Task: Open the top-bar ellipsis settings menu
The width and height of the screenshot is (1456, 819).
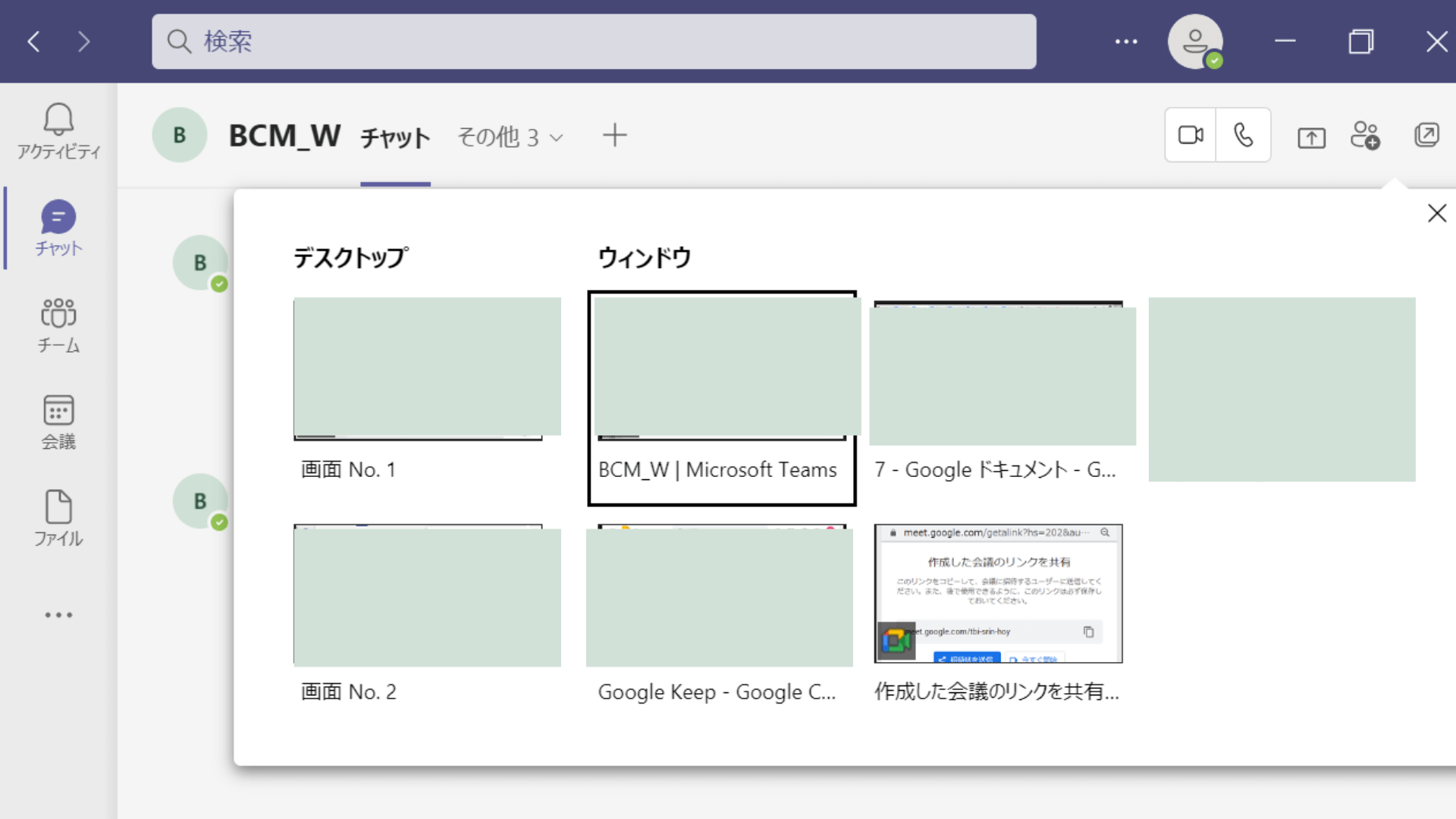Action: pos(1127,42)
